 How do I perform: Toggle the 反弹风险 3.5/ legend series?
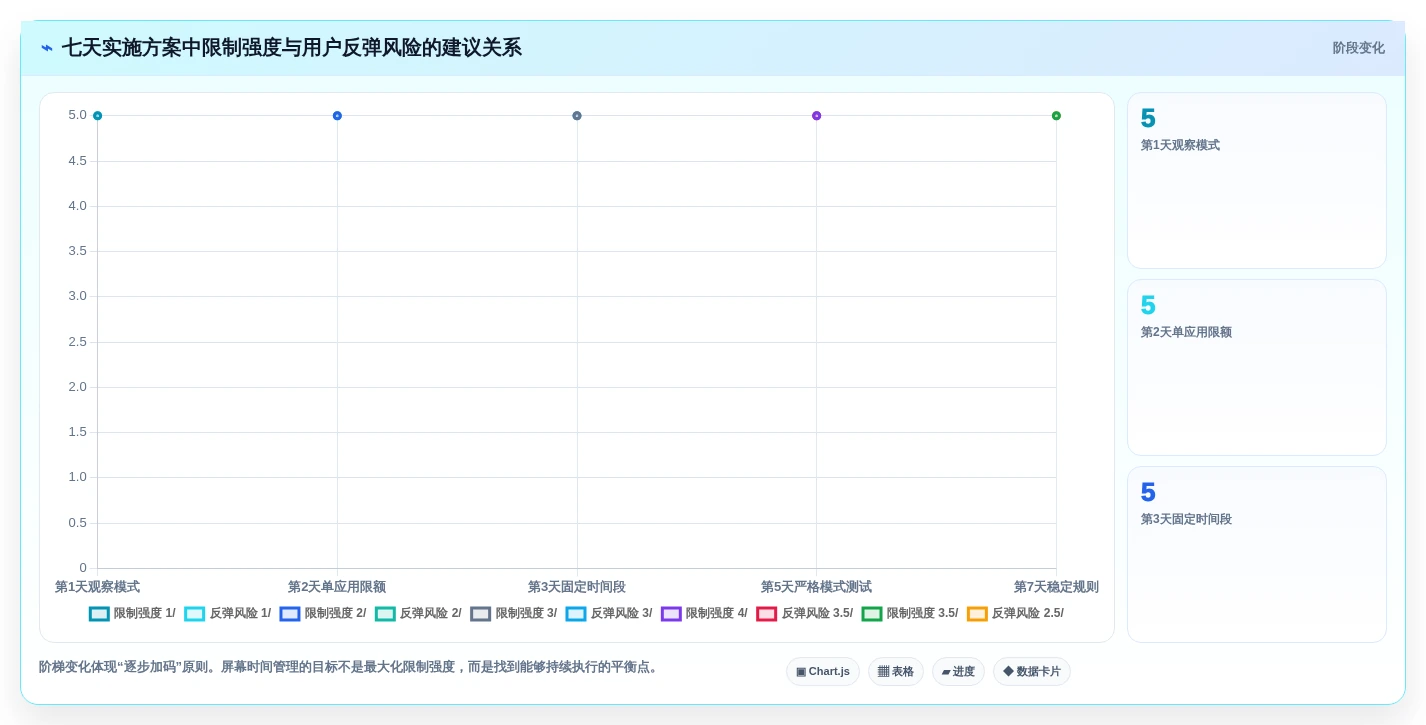pyautogui.click(x=805, y=614)
